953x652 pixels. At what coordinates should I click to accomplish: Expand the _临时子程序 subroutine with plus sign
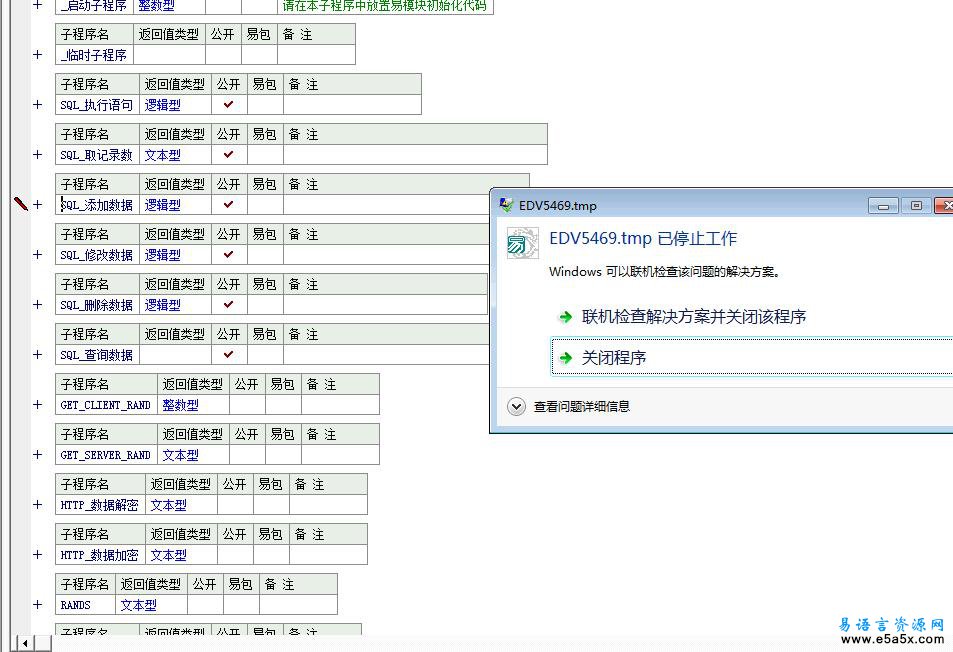click(x=38, y=55)
